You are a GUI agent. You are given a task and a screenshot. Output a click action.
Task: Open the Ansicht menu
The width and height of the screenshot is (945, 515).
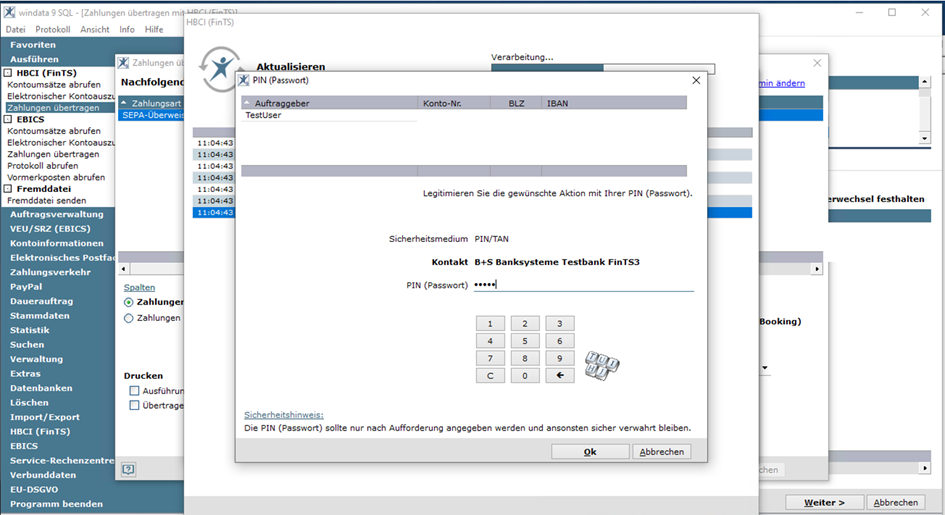tap(95, 30)
